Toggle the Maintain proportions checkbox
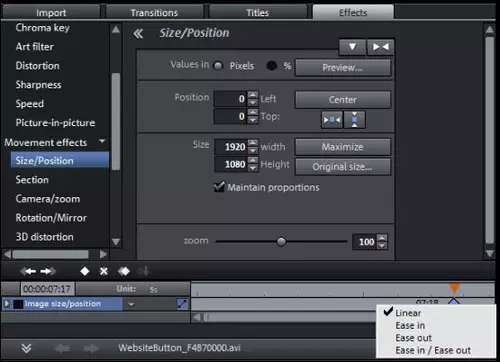This screenshot has width=500, height=362. (x=219, y=187)
